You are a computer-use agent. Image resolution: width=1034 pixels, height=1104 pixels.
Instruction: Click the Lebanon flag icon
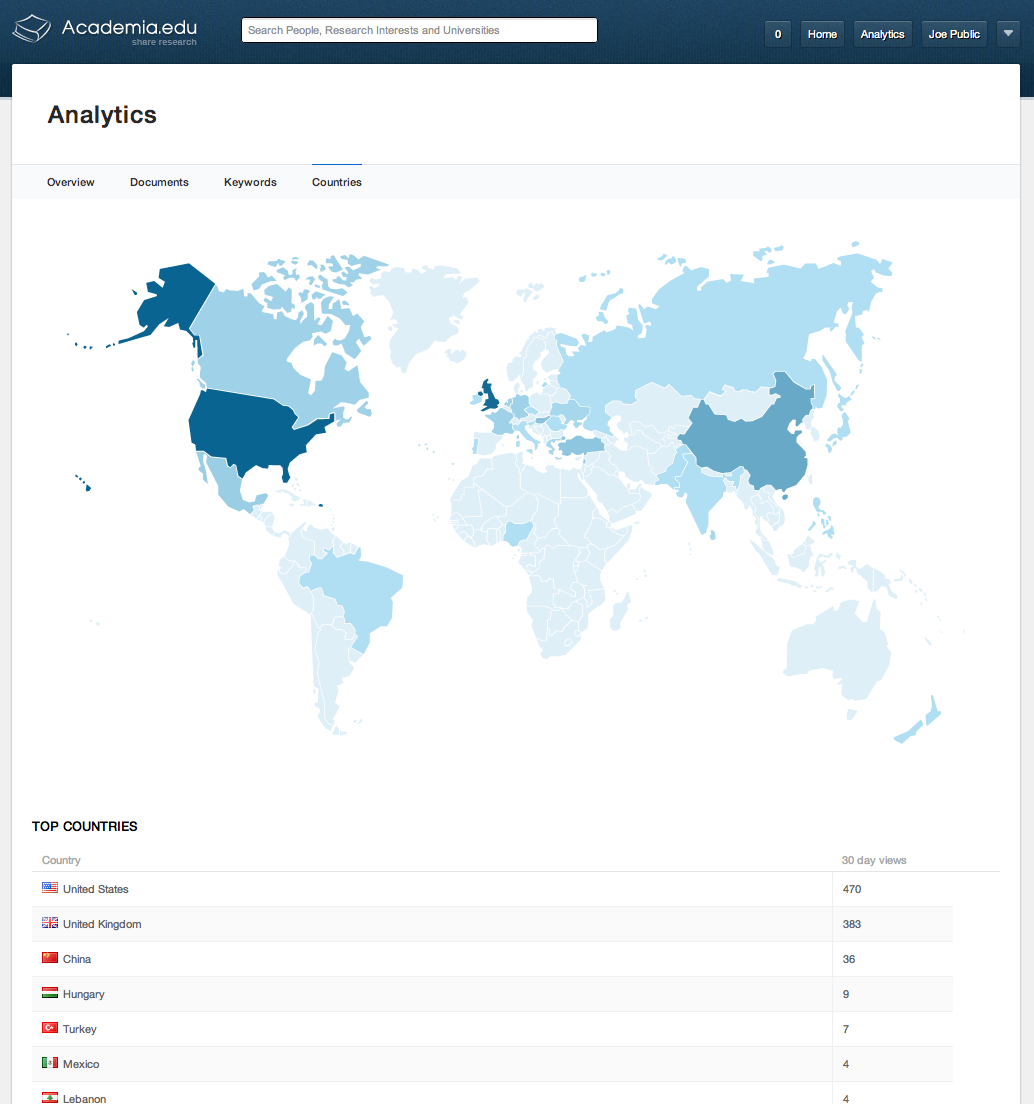[50, 1097]
